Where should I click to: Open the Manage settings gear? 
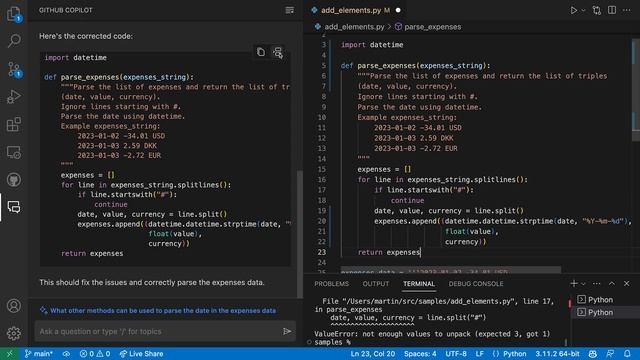(14, 333)
